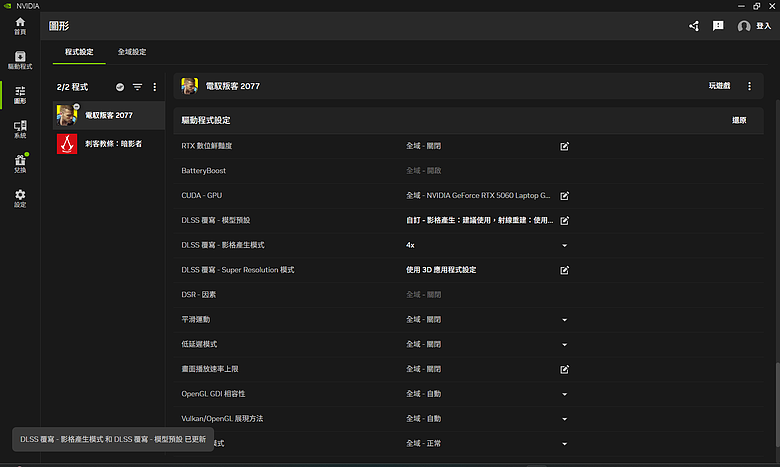
Task: Click the checkmark status icon in program list
Action: click(x=120, y=87)
